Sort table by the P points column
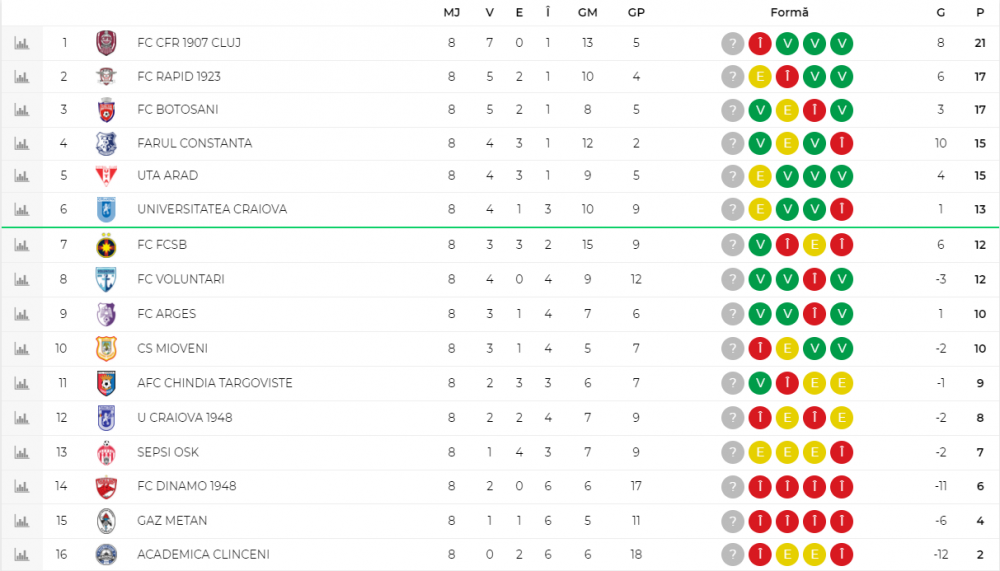1000x571 pixels. 980,13
